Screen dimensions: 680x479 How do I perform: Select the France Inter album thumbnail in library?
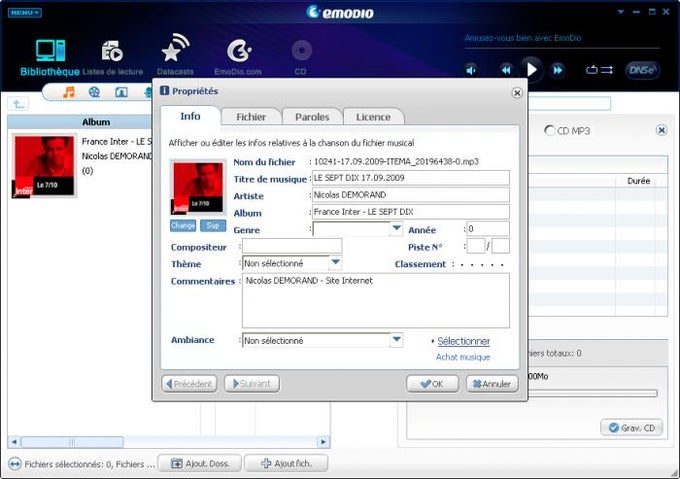(44, 166)
